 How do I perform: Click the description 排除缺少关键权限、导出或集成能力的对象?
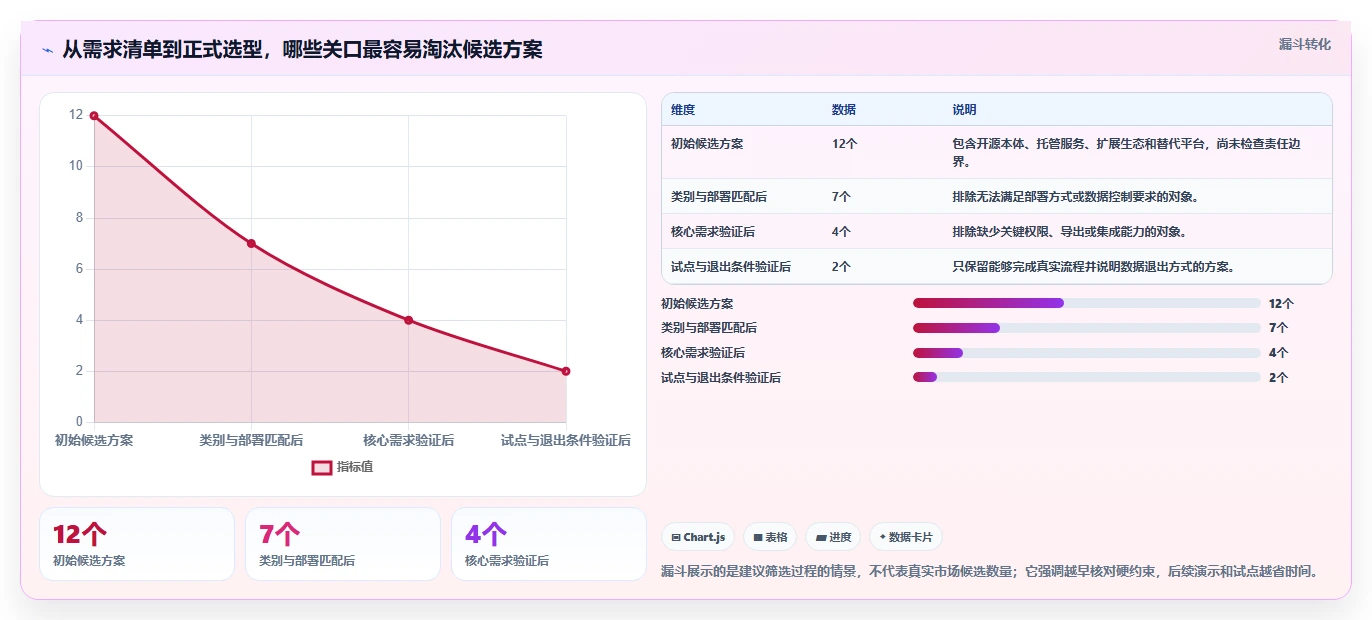[x=1070, y=232]
